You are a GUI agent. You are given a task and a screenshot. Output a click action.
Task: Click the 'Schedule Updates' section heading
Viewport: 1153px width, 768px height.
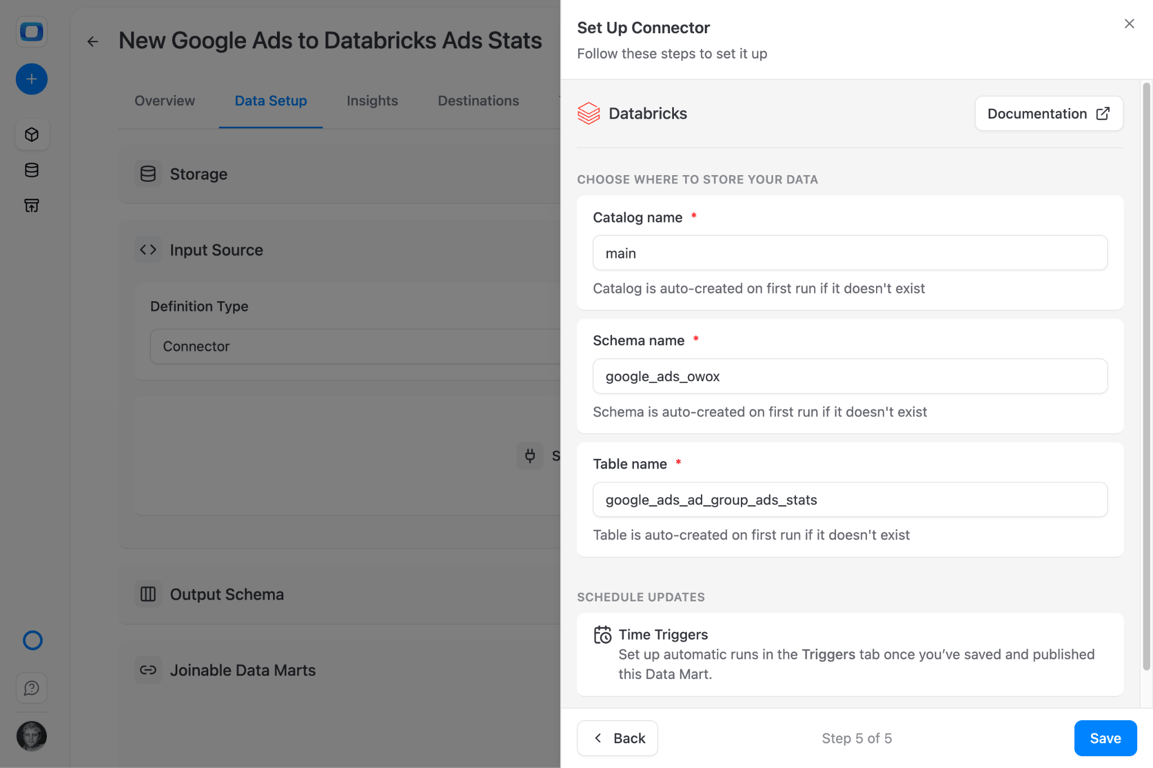pos(640,597)
